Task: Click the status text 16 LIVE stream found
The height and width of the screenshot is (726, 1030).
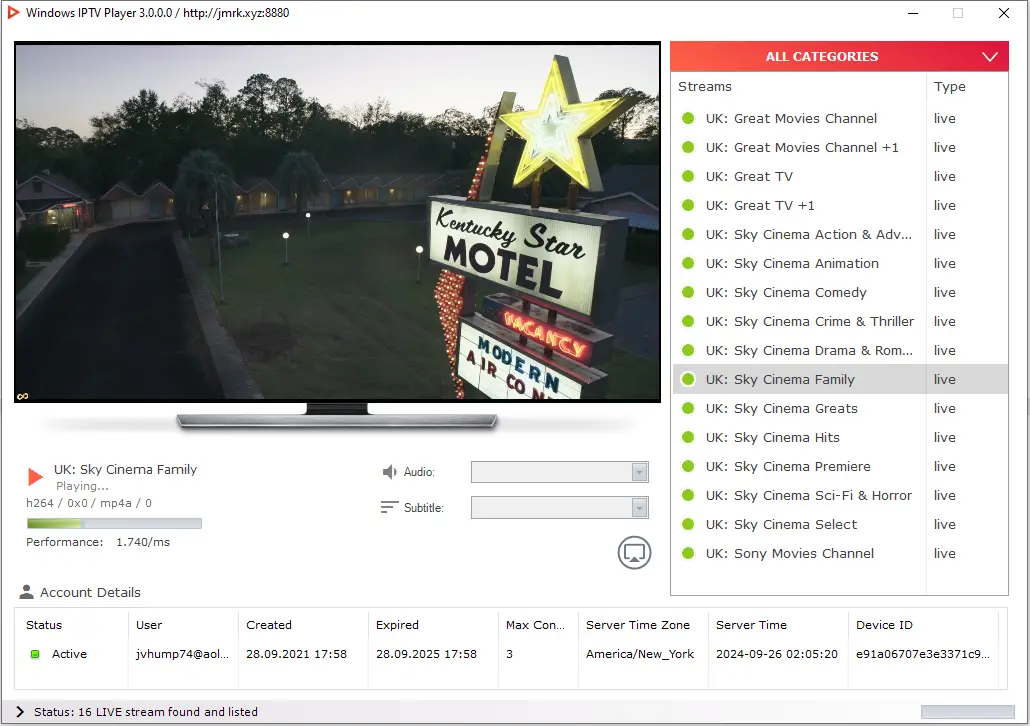Action: 146,712
